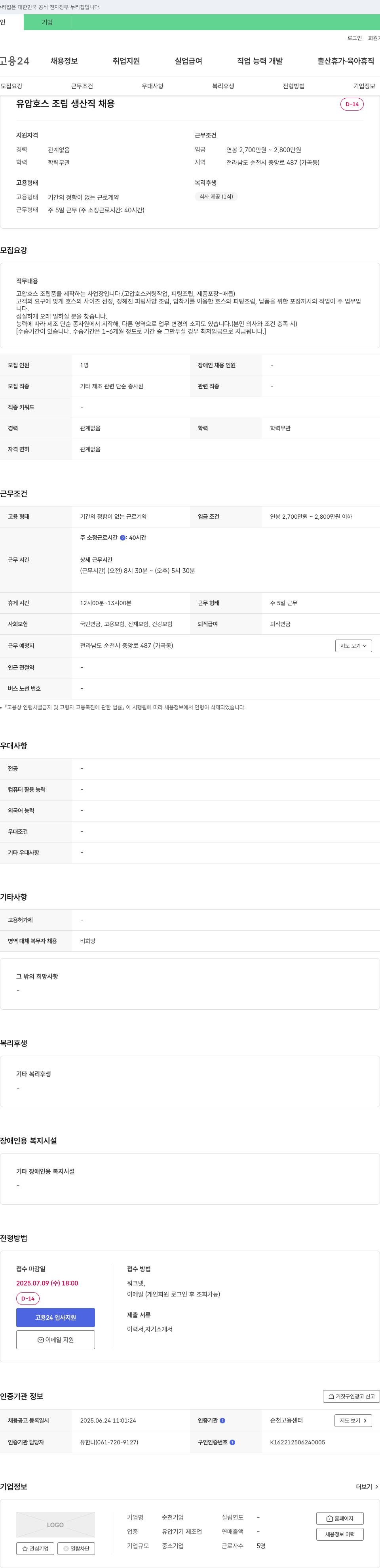The width and height of the screenshot is (380, 1568).
Task: Jump to 복리후생 section tab
Action: tap(223, 86)
